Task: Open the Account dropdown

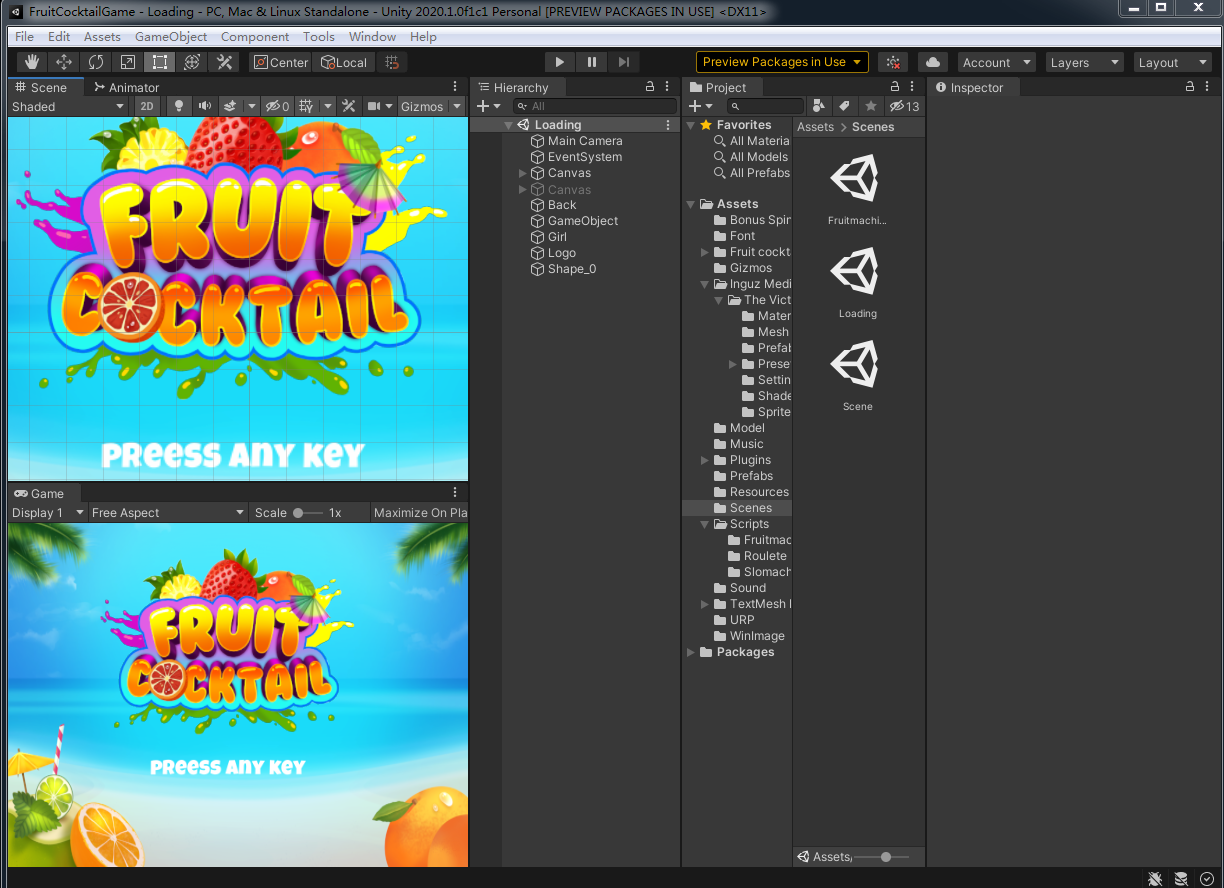Action: 997,62
